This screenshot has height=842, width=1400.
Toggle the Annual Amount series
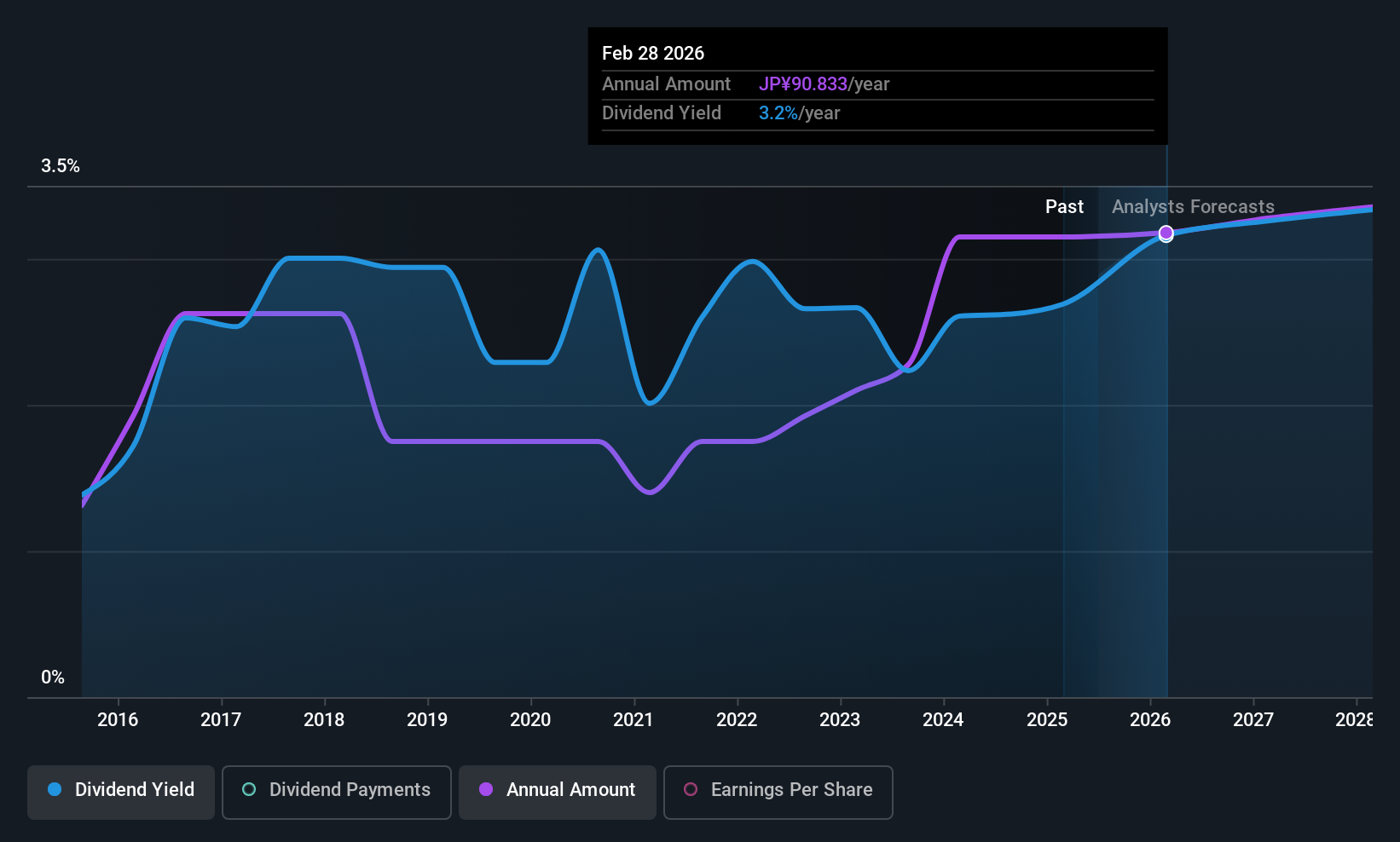click(x=558, y=792)
